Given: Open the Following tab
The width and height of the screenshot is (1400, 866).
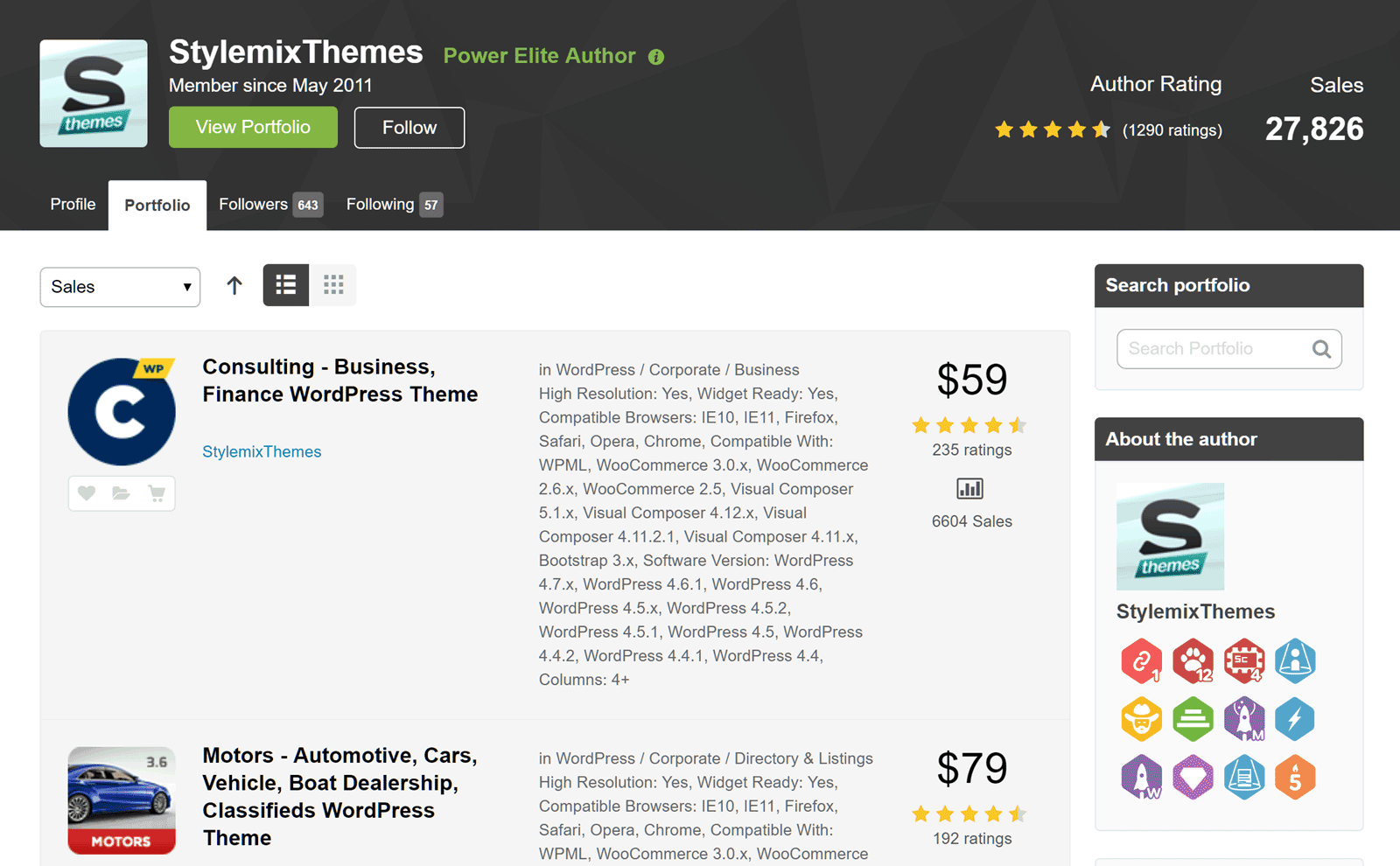Looking at the screenshot, I should 393,205.
